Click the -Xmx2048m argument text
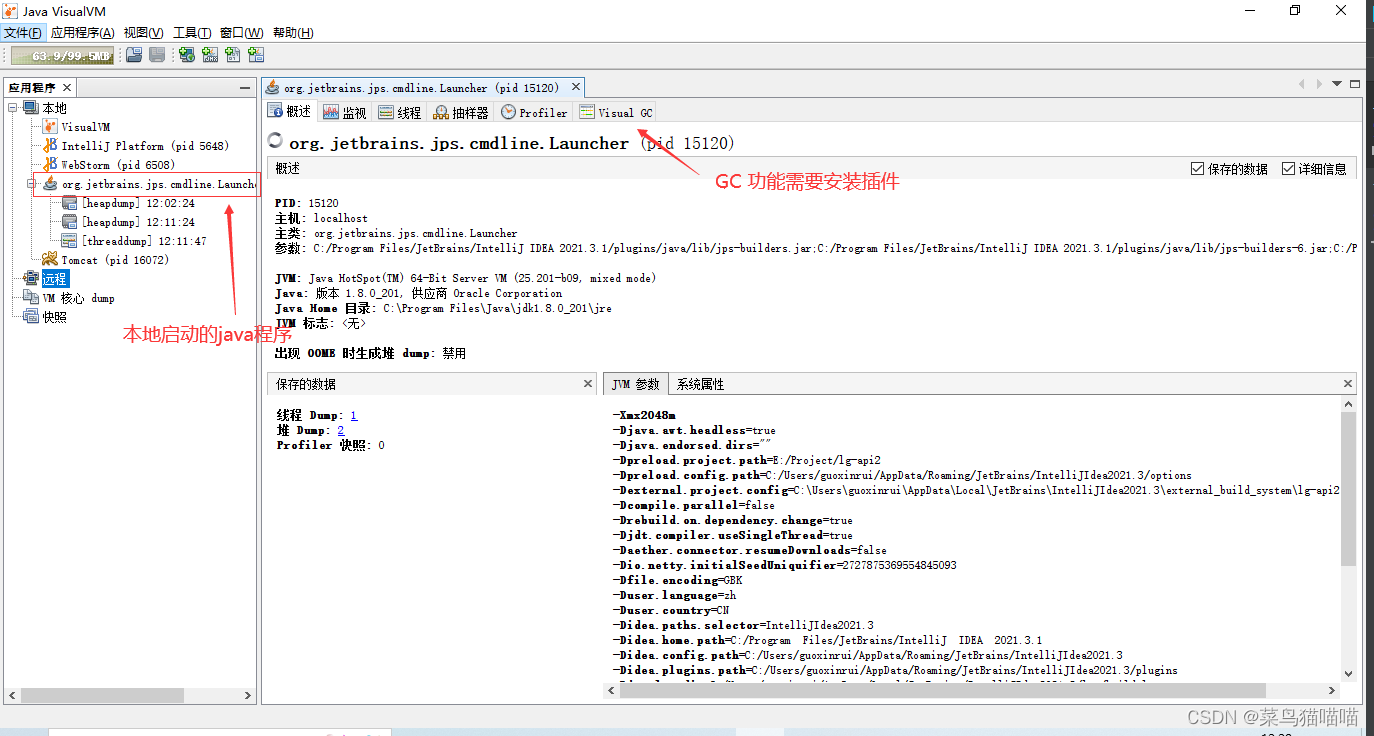Screen dimensions: 1374x736 click(644, 415)
